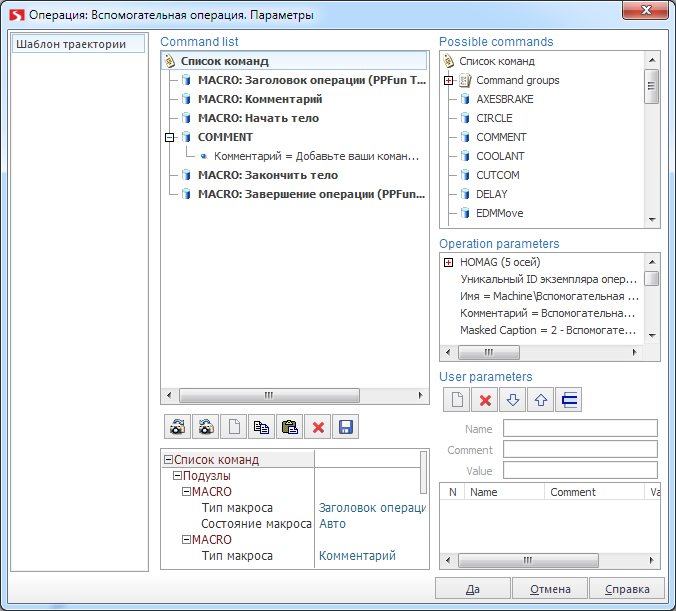Click the paste clipboard icon under command list
676x611 pixels.
290,427
